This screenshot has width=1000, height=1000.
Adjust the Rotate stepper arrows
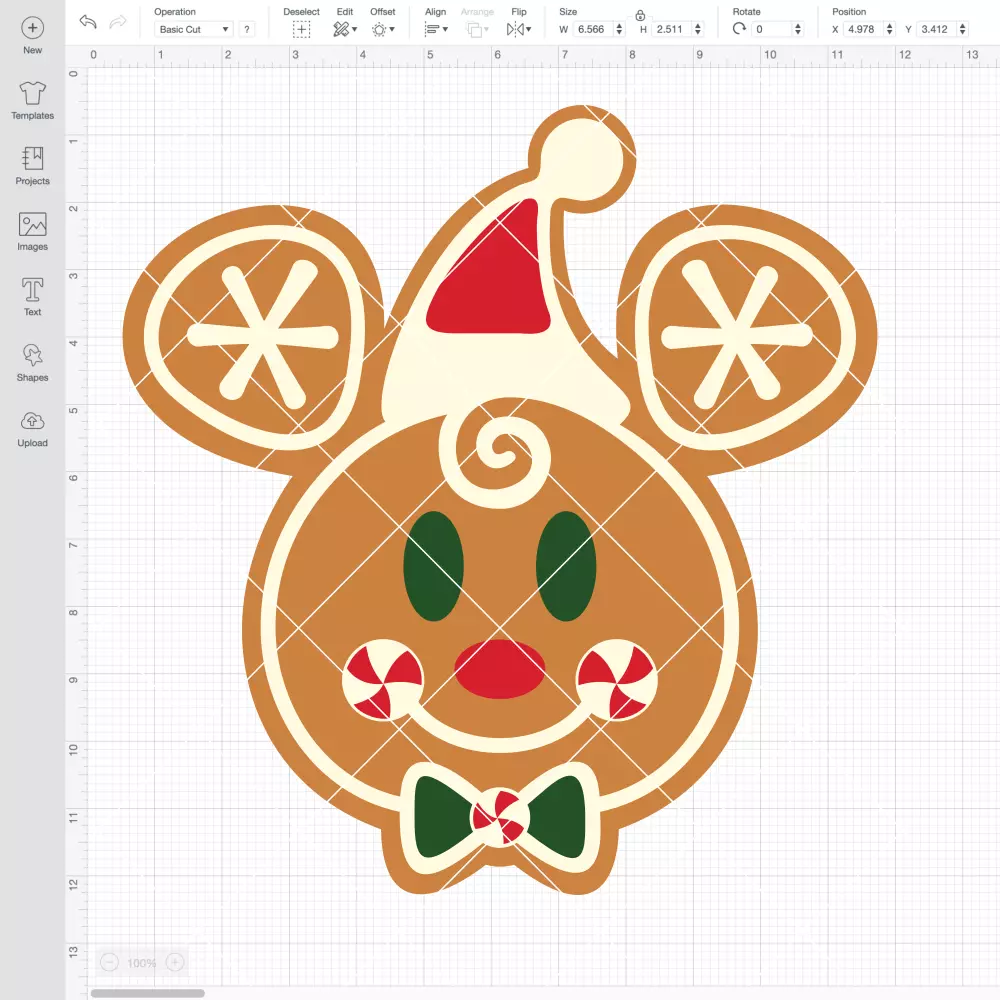point(797,29)
